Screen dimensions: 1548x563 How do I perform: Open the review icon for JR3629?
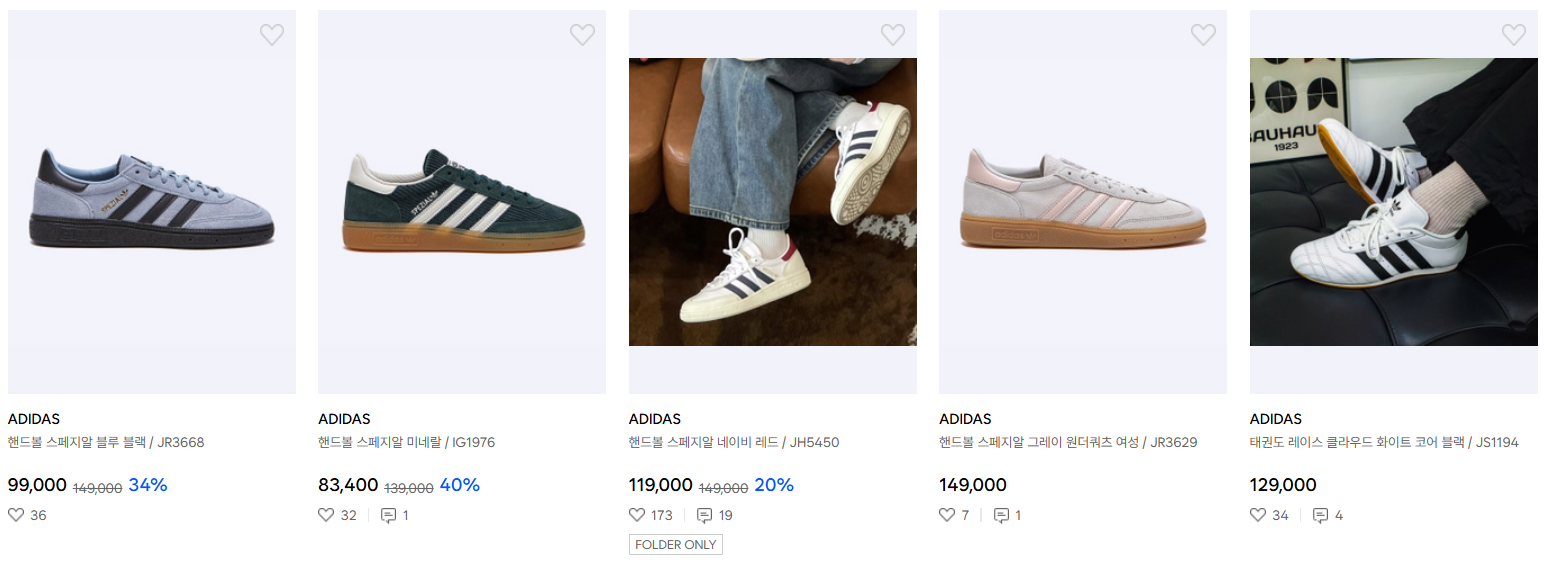(1001, 515)
